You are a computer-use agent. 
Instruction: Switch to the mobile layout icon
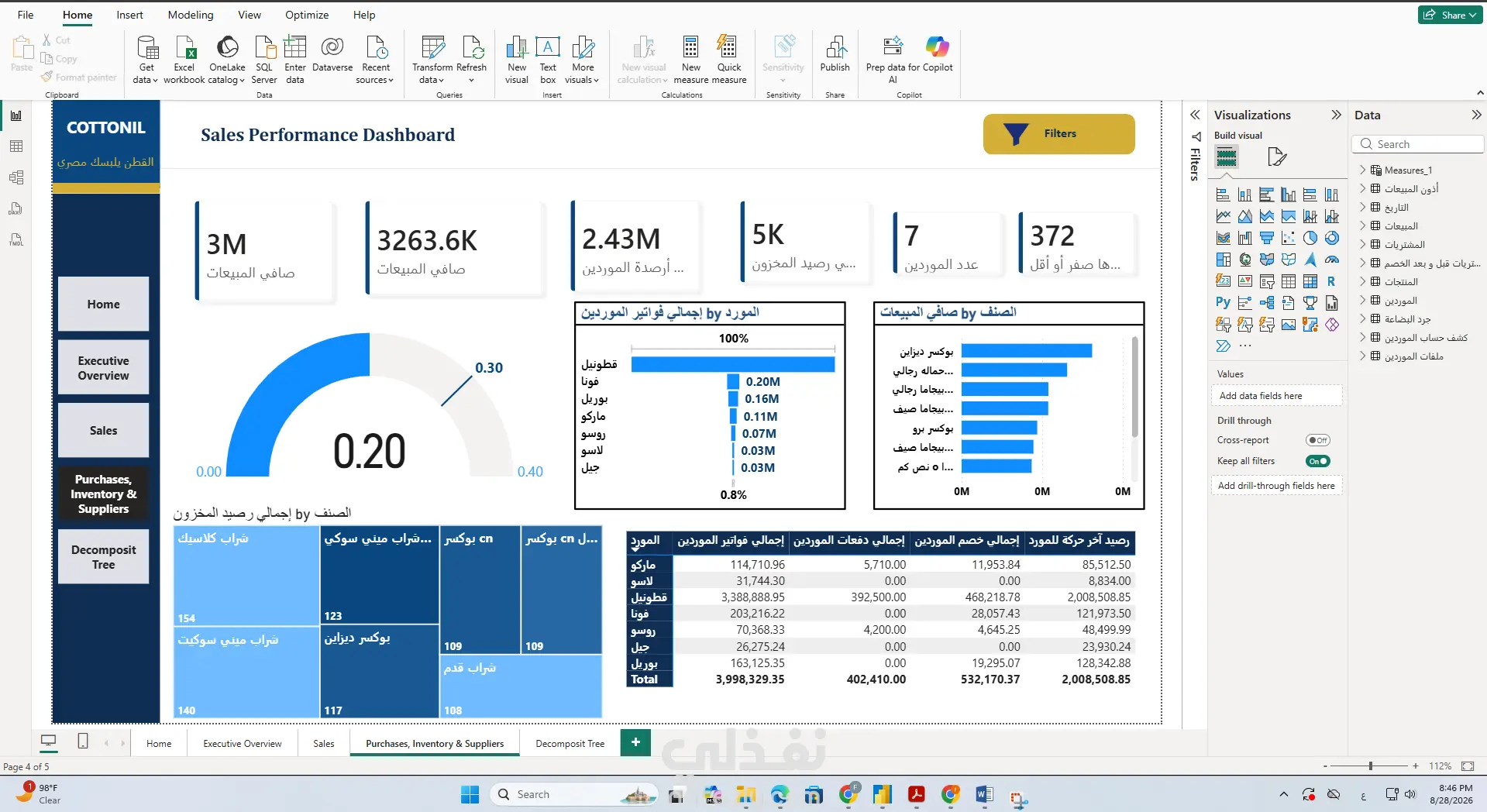[83, 741]
